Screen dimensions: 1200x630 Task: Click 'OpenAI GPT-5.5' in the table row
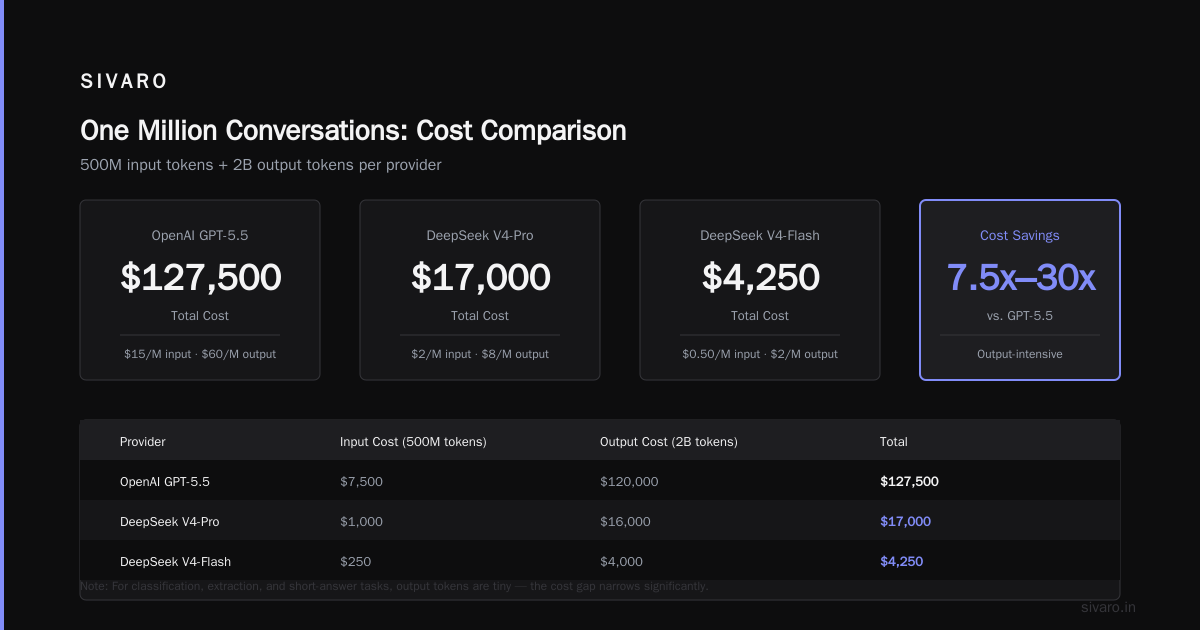tap(165, 481)
